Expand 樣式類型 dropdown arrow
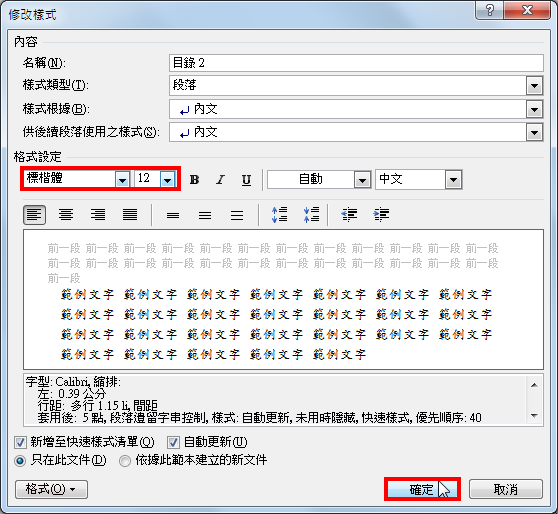The height and width of the screenshot is (514, 558). pyautogui.click(x=534, y=86)
